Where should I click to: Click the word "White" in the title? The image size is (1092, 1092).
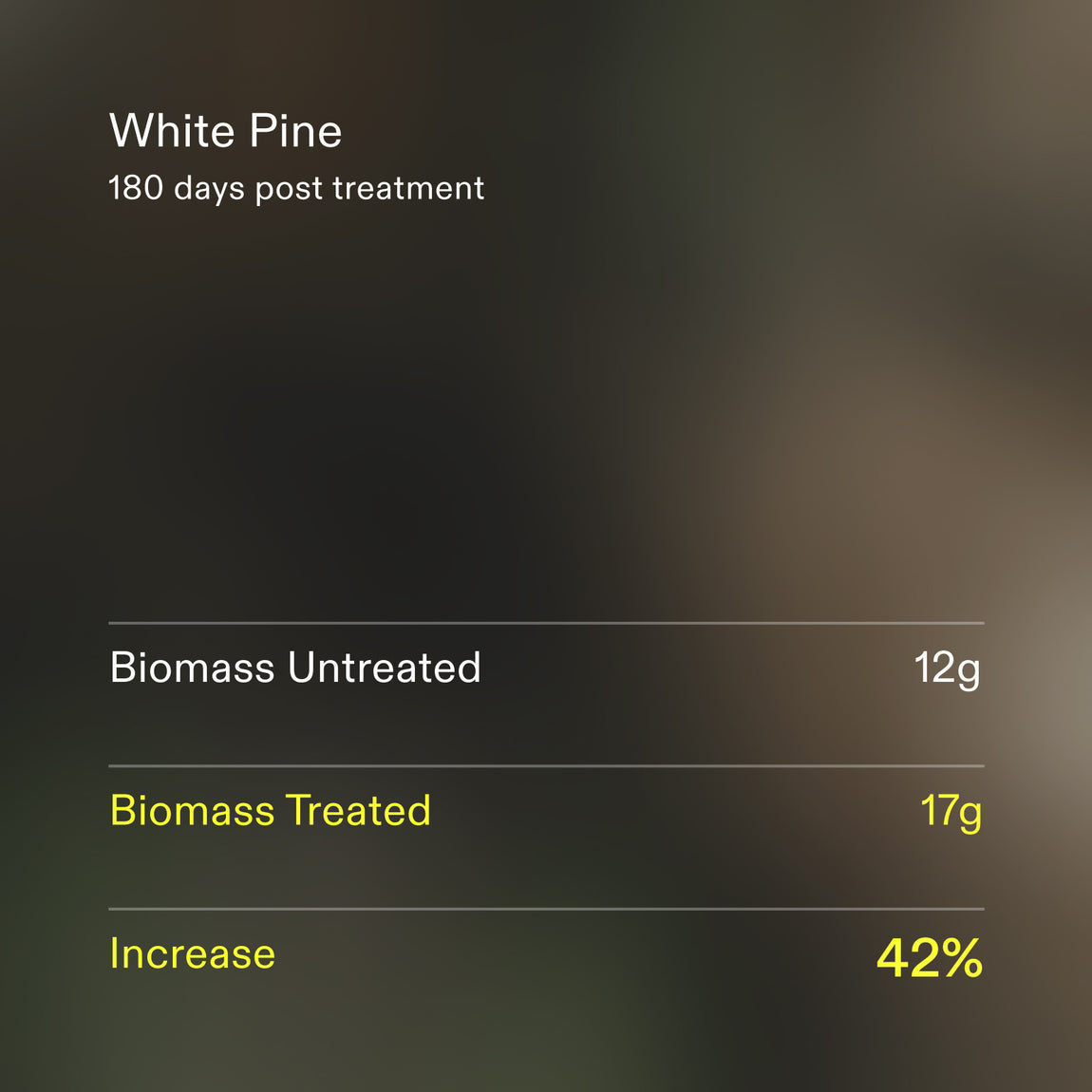[x=171, y=130]
